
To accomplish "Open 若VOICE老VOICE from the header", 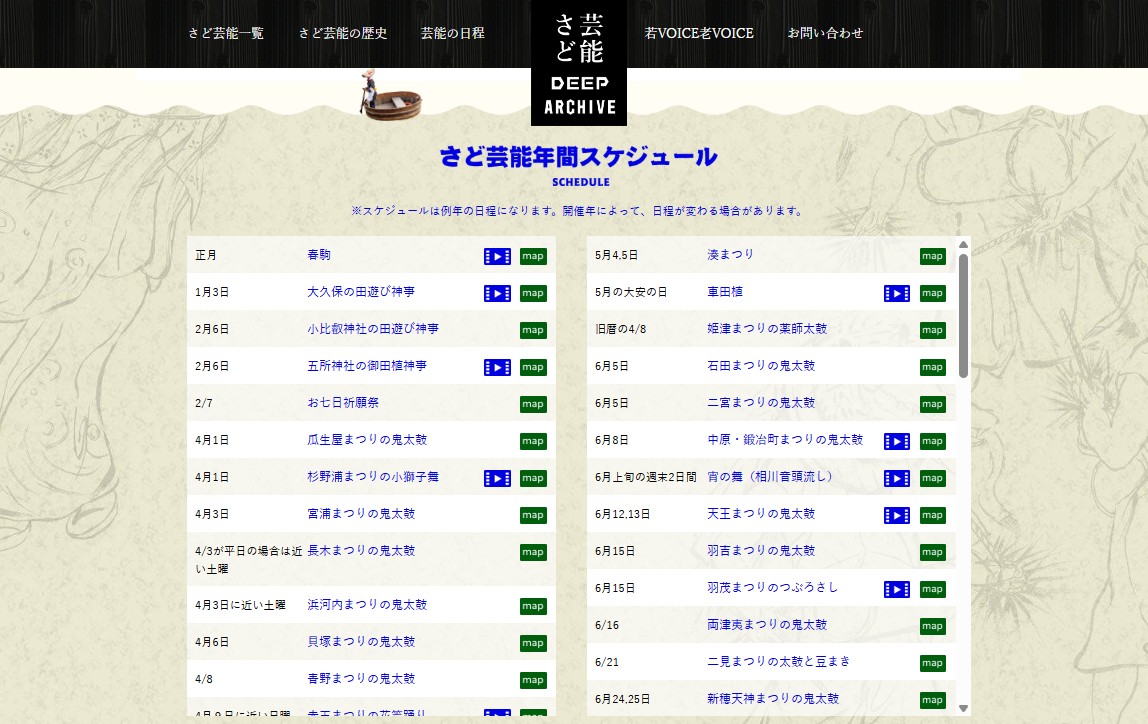I will tap(699, 33).
